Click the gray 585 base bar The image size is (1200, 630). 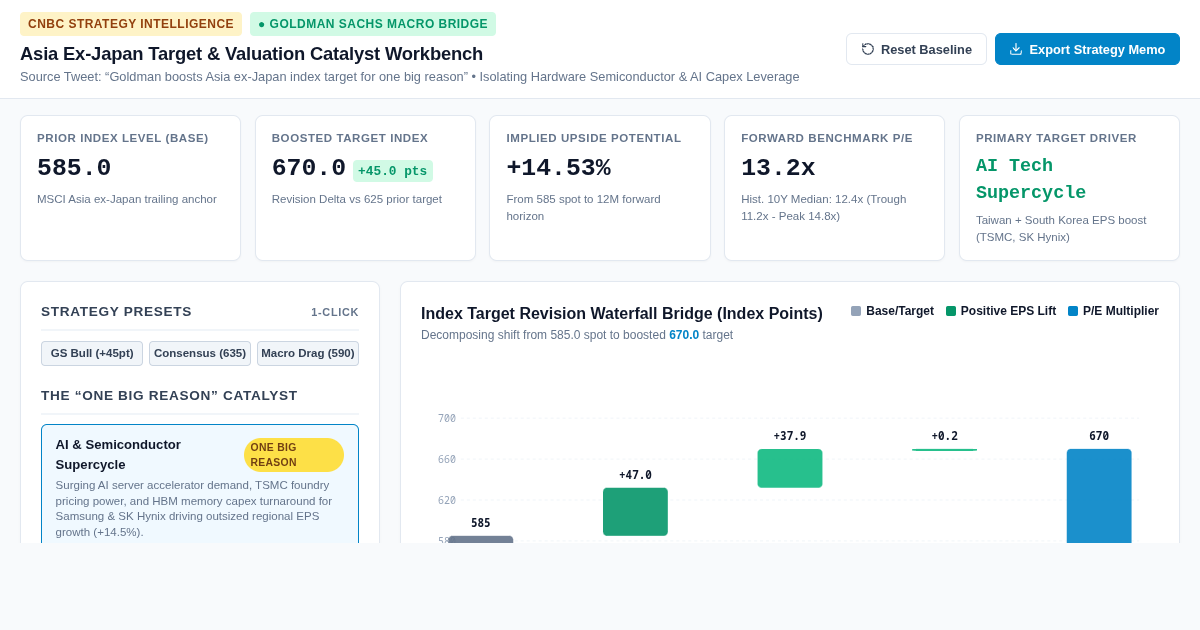tap(481, 540)
